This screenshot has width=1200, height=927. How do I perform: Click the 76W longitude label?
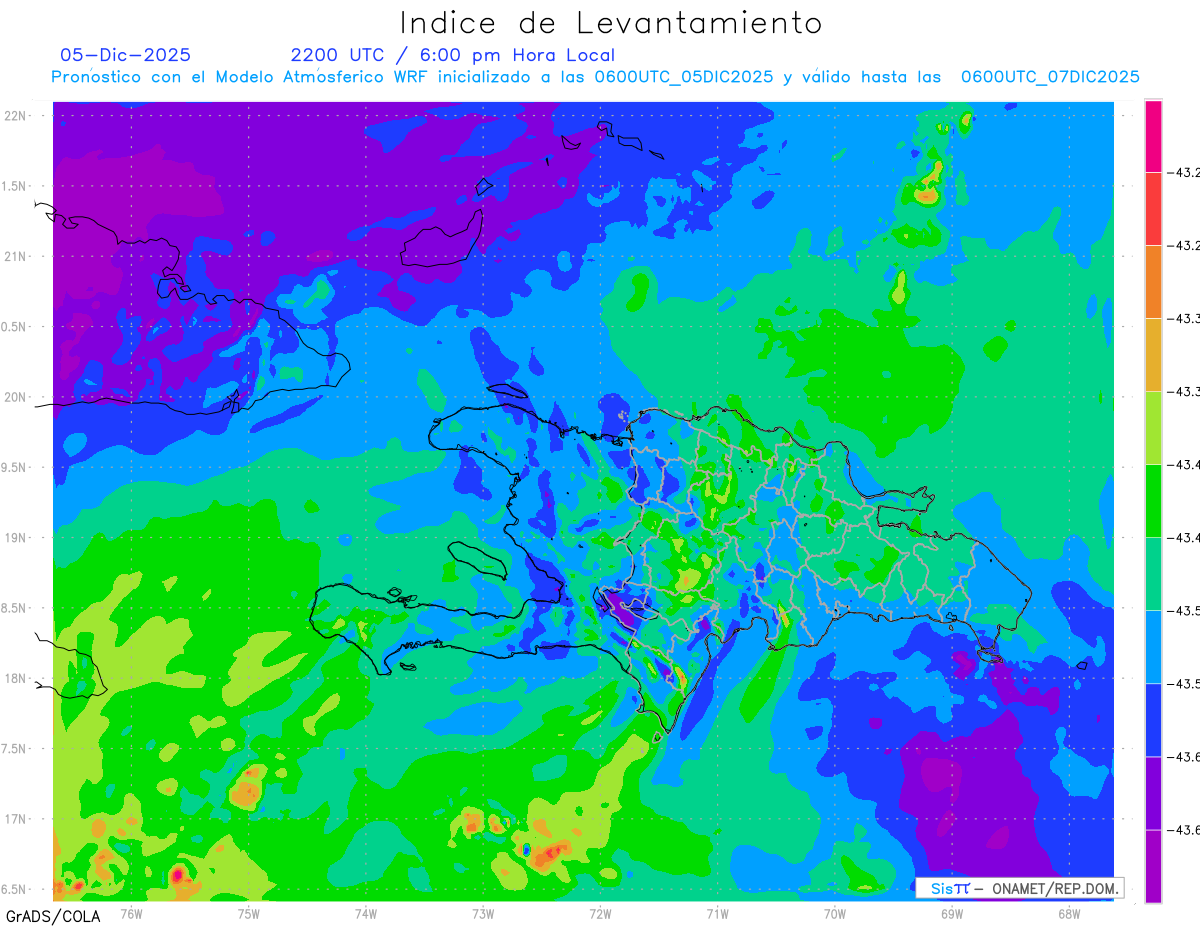132,914
